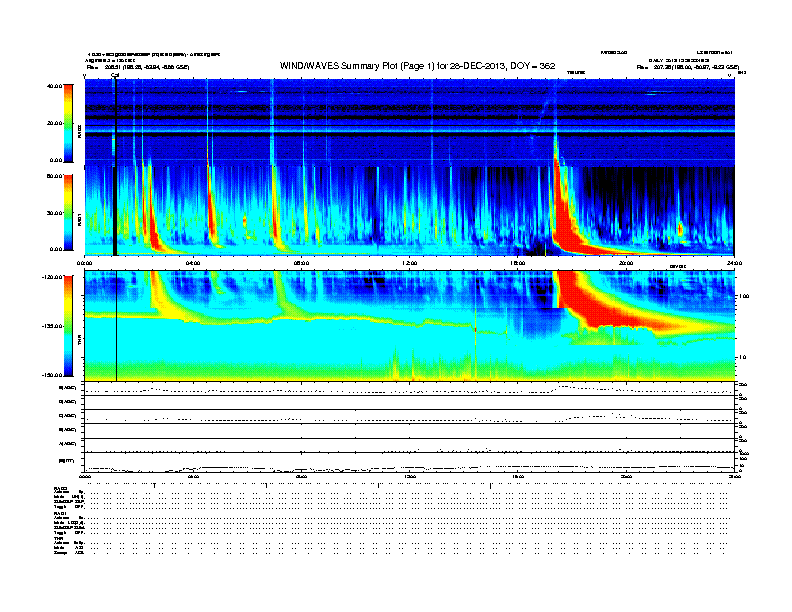The height and width of the screenshot is (612, 792).
Task: Click 20:00 tick below the RAD1 spectrogram
Action: 626,264
